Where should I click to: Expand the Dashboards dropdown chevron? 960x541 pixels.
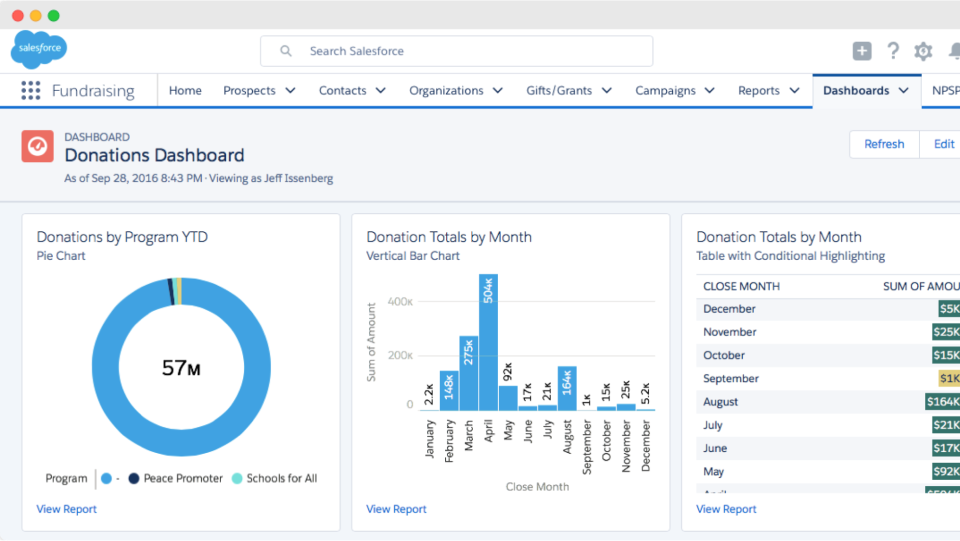(x=904, y=91)
